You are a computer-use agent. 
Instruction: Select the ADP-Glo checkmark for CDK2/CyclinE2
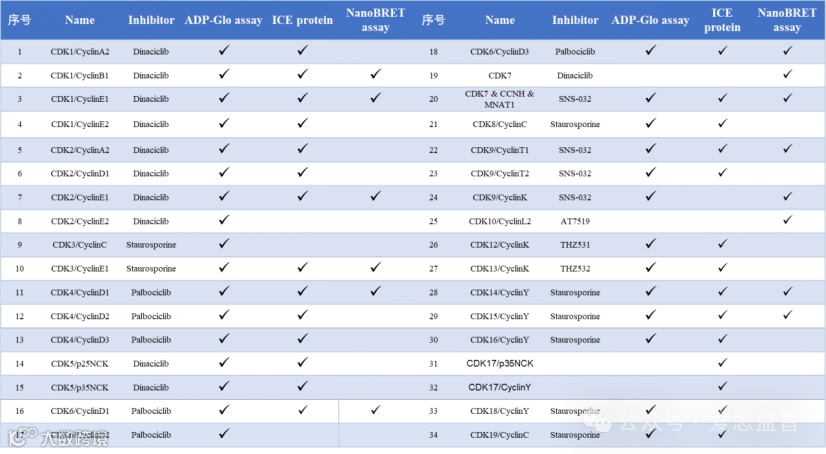click(224, 219)
